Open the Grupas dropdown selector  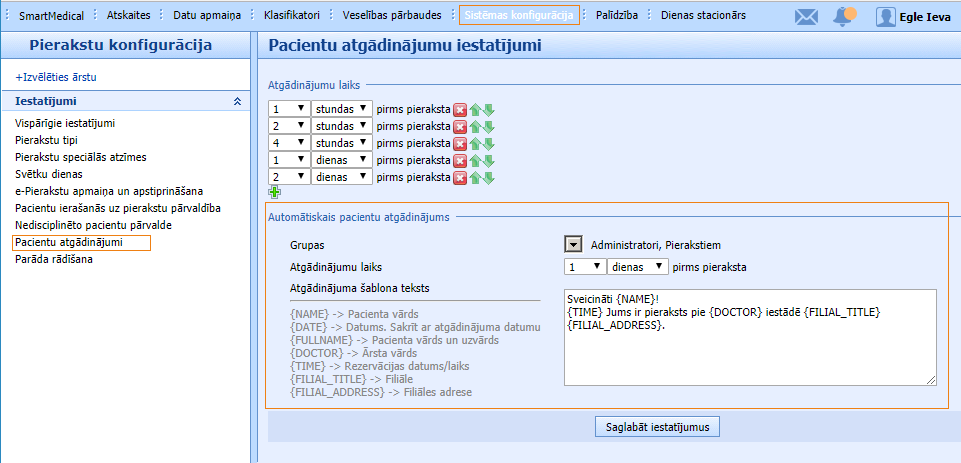click(573, 244)
